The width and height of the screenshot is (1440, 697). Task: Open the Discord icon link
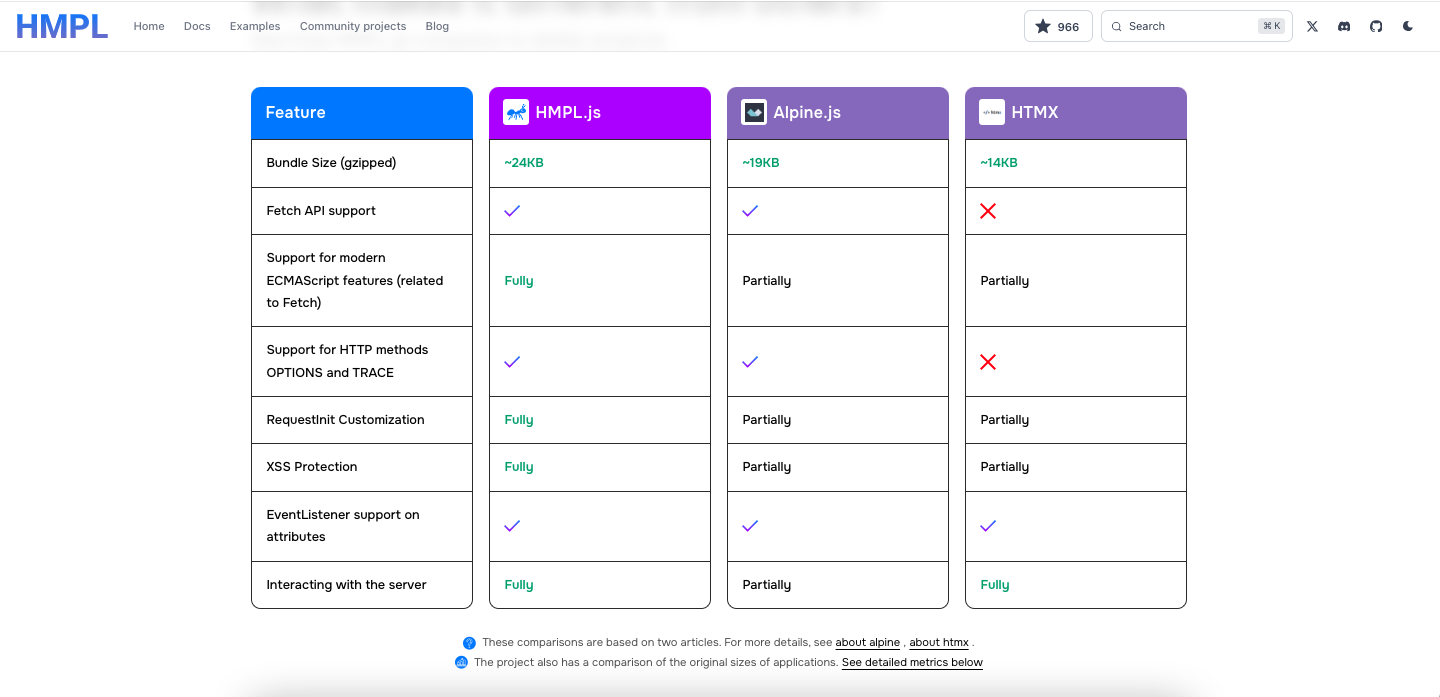(1344, 26)
